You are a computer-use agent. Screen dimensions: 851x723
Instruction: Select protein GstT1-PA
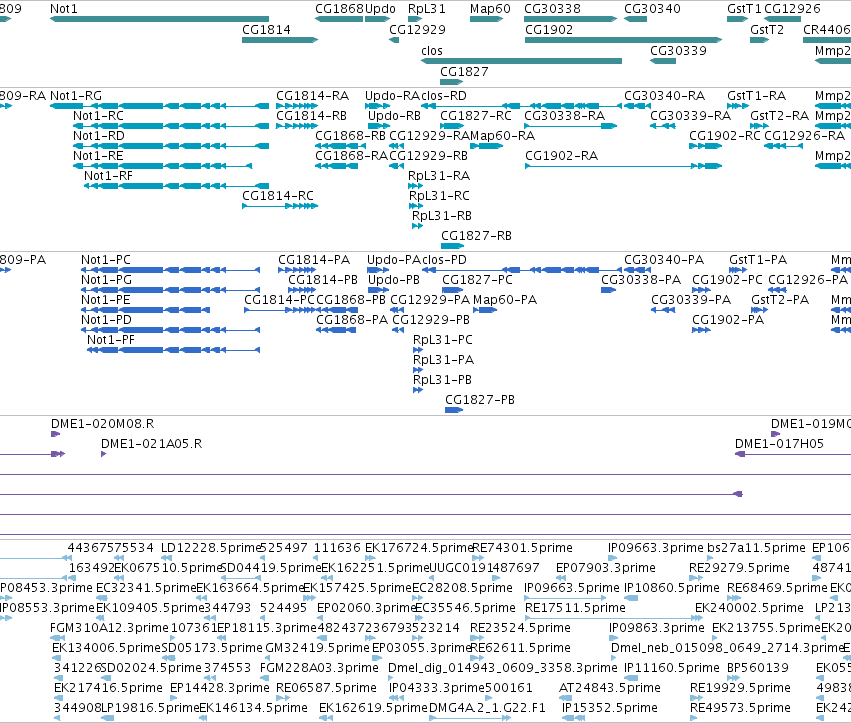(x=738, y=270)
